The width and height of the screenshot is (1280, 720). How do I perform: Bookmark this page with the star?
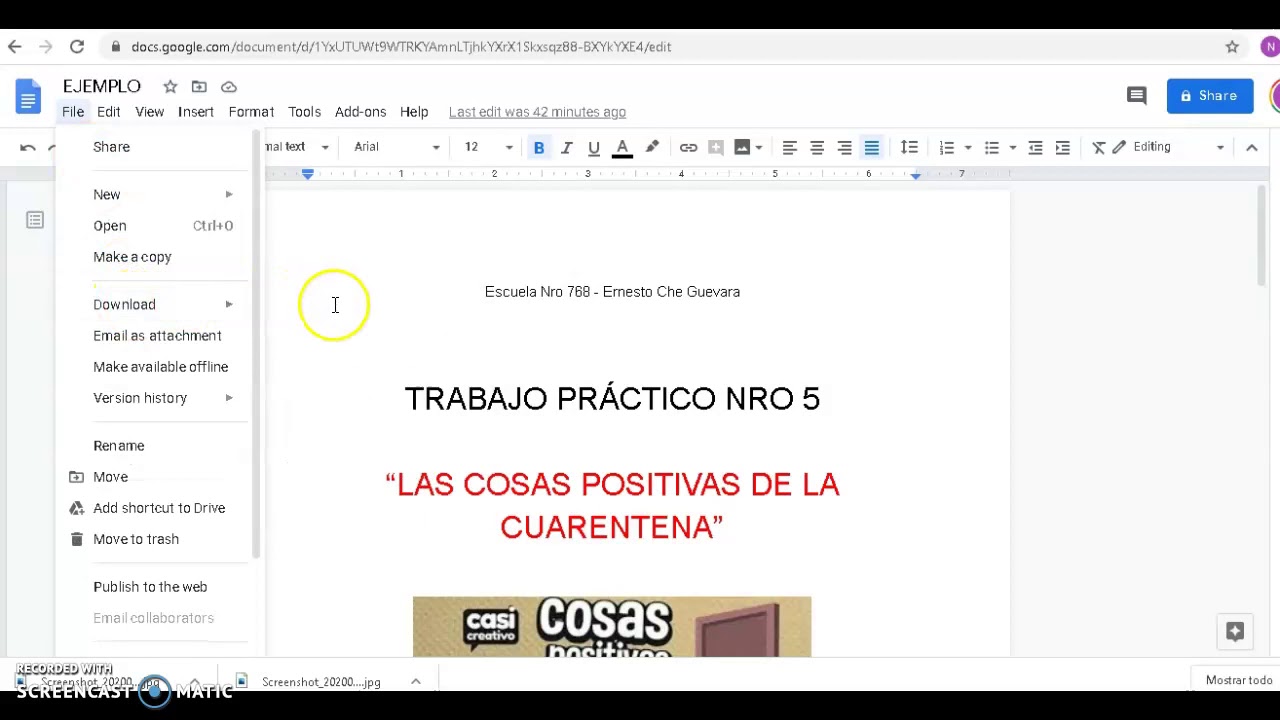click(x=1232, y=47)
